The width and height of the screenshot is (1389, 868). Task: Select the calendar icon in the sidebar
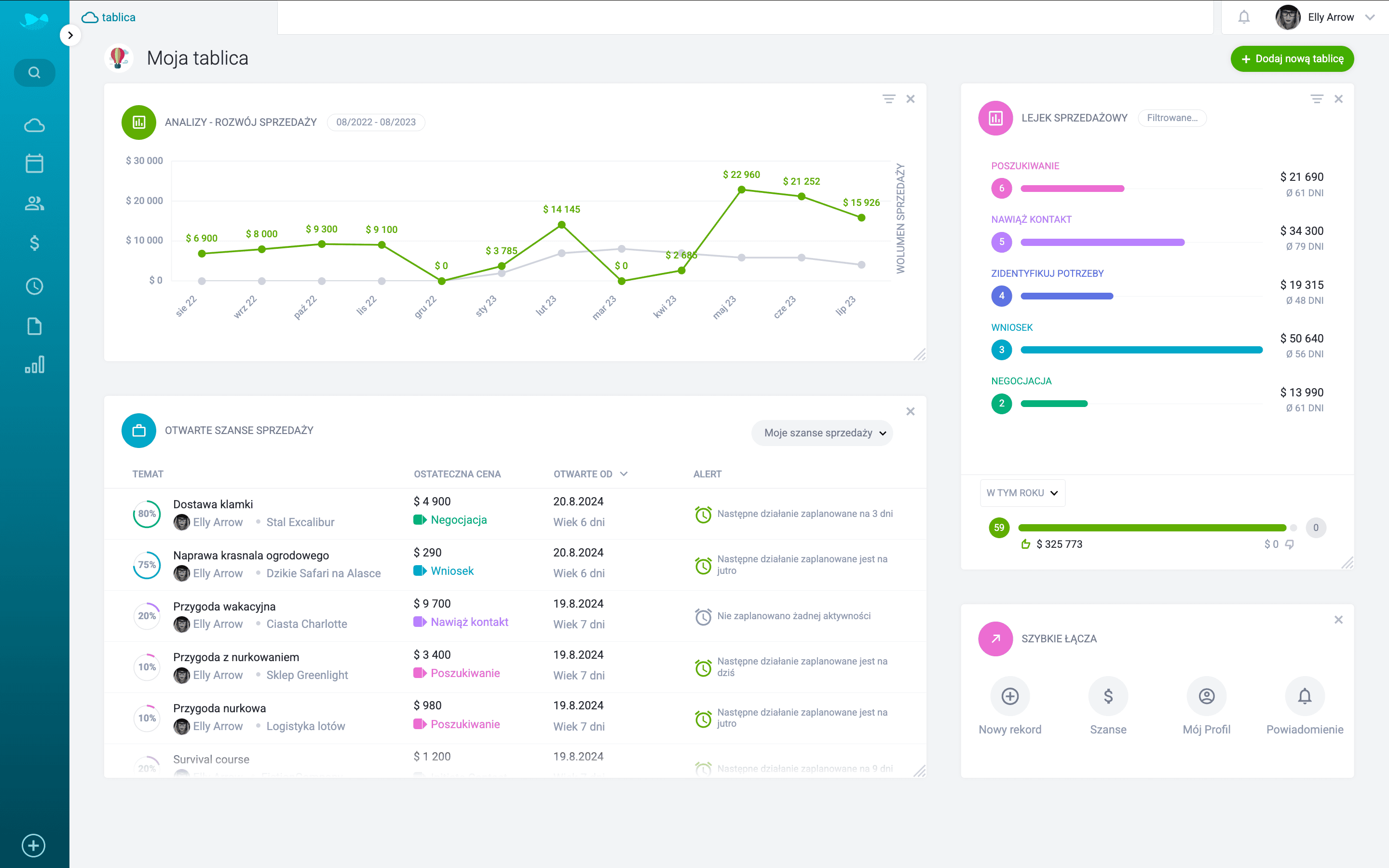pos(34,163)
